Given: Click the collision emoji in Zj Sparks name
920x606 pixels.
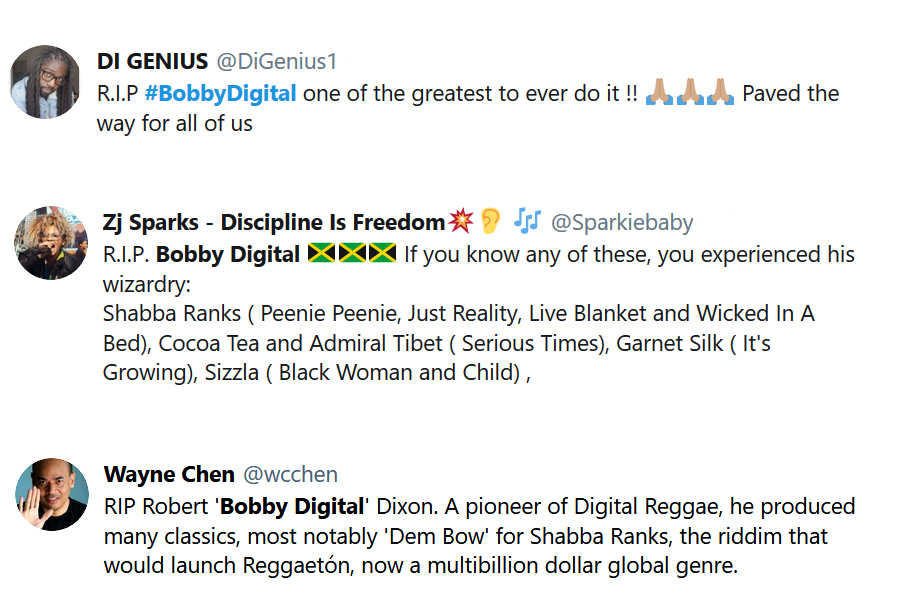Looking at the screenshot, I should [461, 221].
